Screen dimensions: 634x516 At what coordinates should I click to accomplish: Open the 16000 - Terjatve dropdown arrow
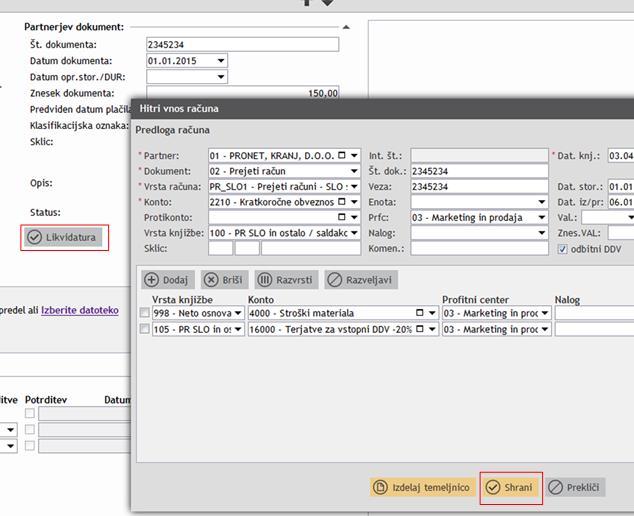pyautogui.click(x=432, y=329)
